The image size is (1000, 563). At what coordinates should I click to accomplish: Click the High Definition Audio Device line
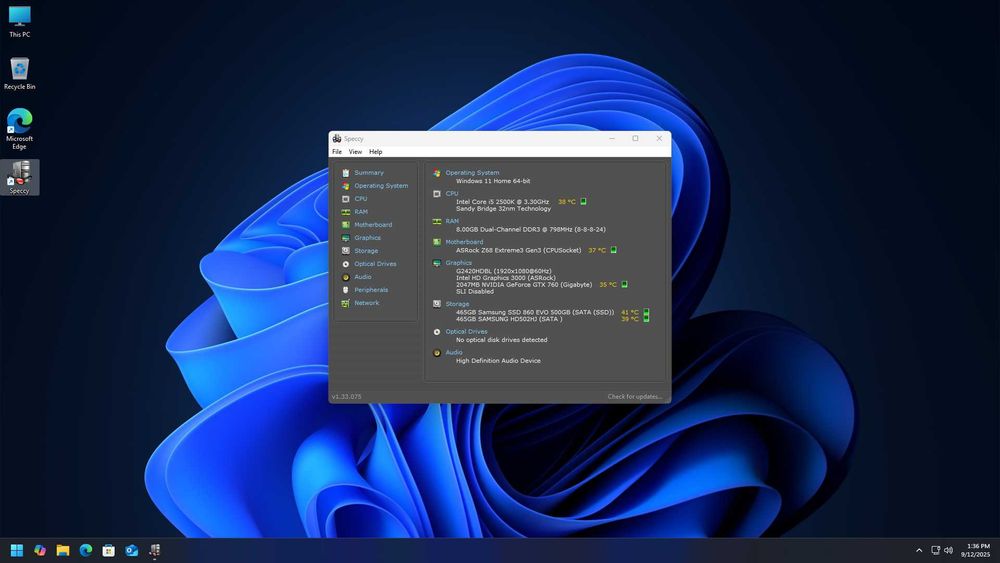[498, 361]
